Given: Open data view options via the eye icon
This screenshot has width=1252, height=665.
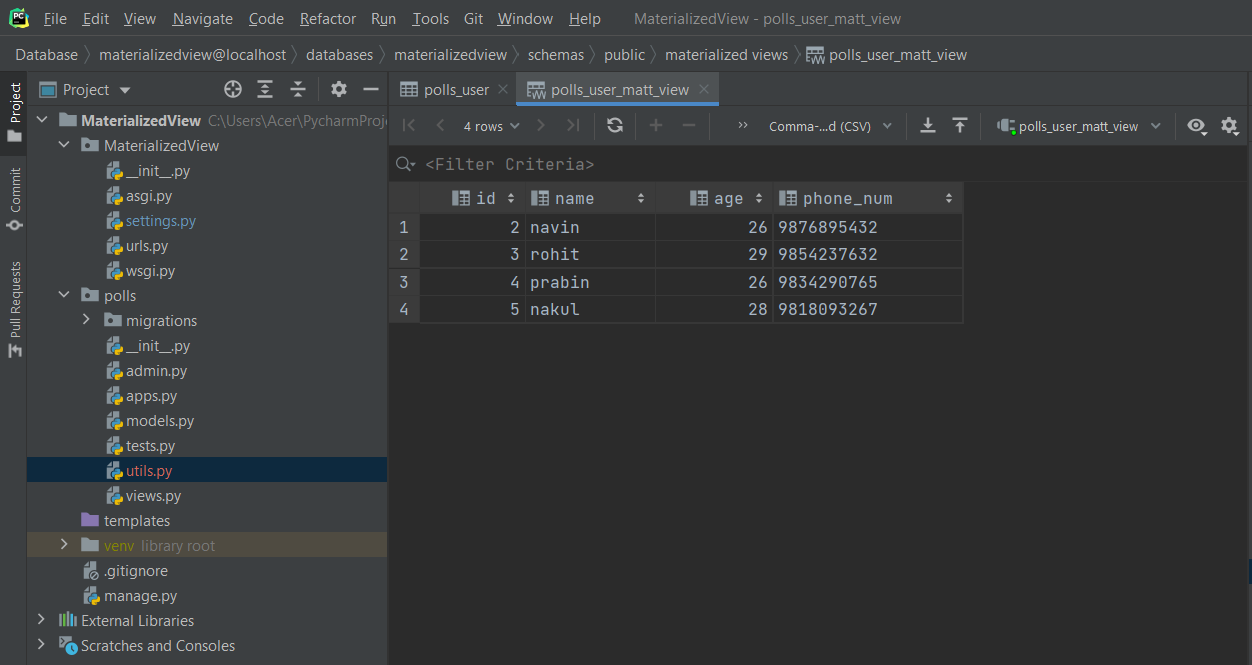Looking at the screenshot, I should click(1197, 126).
